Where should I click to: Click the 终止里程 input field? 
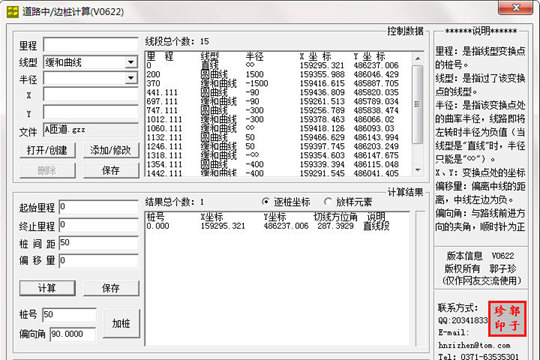pyautogui.click(x=98, y=225)
